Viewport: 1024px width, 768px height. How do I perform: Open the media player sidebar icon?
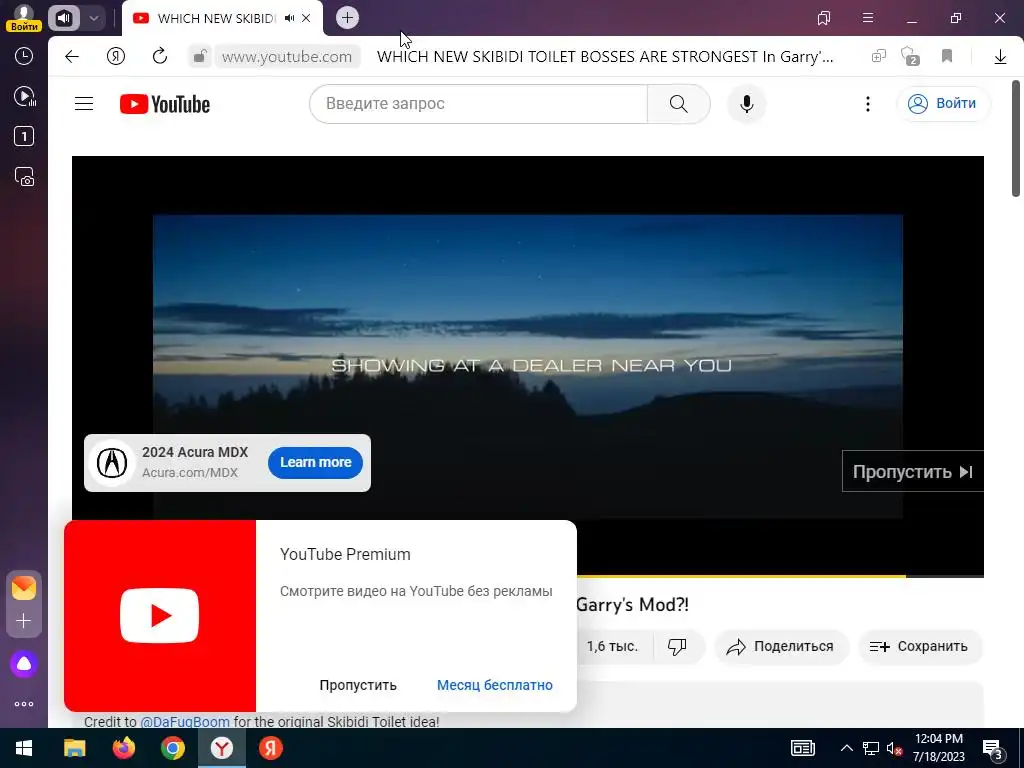[24, 97]
